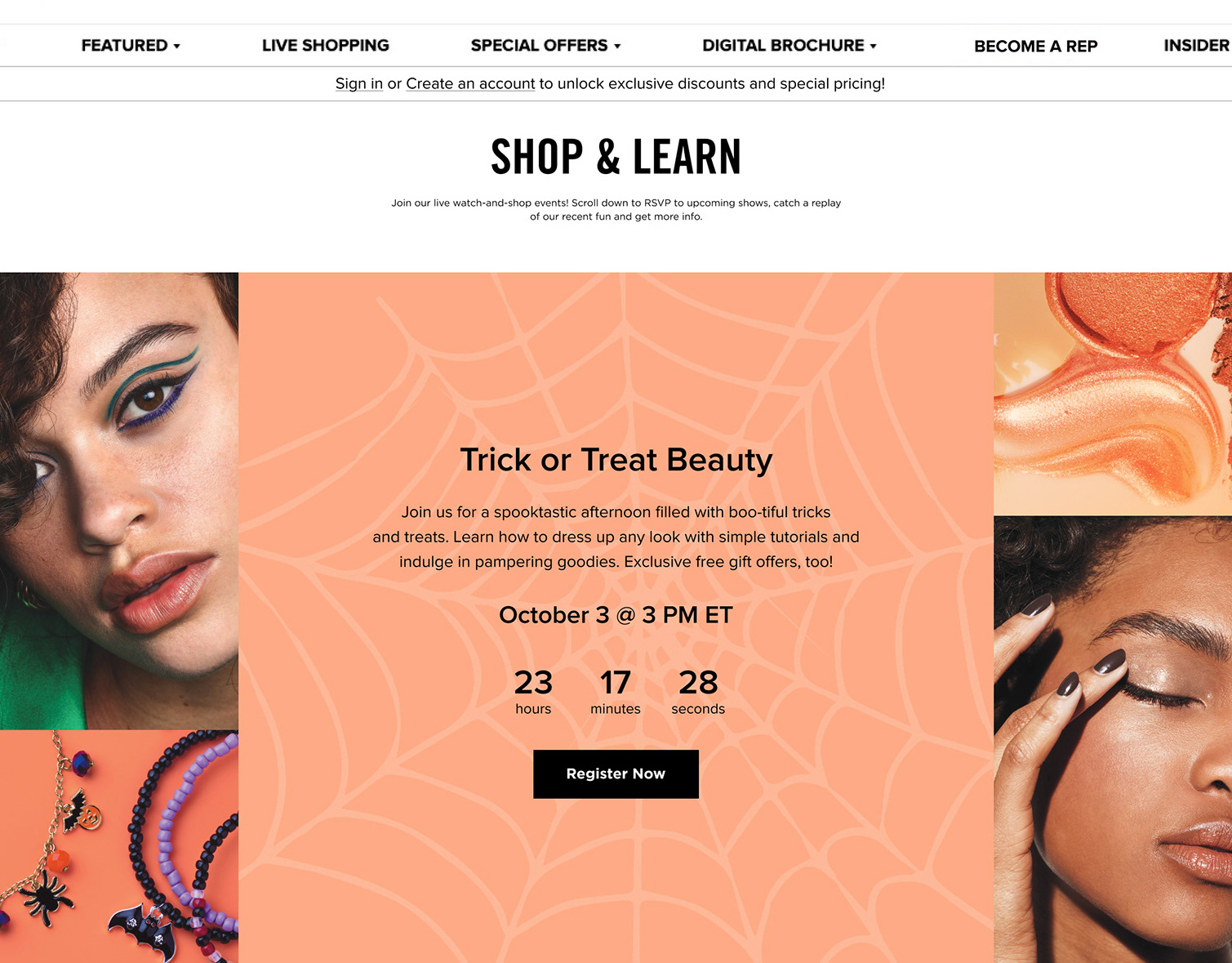Go to Live Shopping page
The height and width of the screenshot is (963, 1232).
[x=326, y=46]
